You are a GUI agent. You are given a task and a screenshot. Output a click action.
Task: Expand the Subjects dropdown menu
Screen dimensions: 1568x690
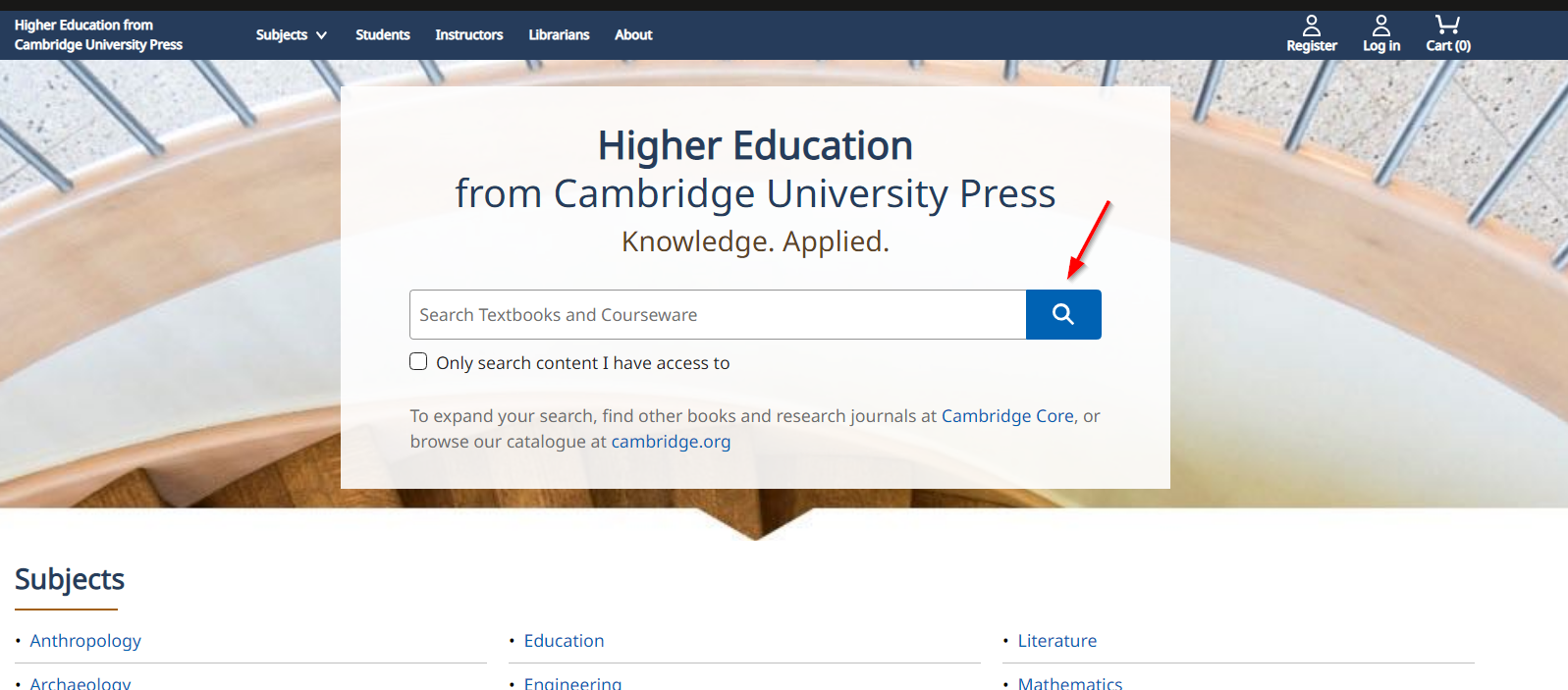292,34
